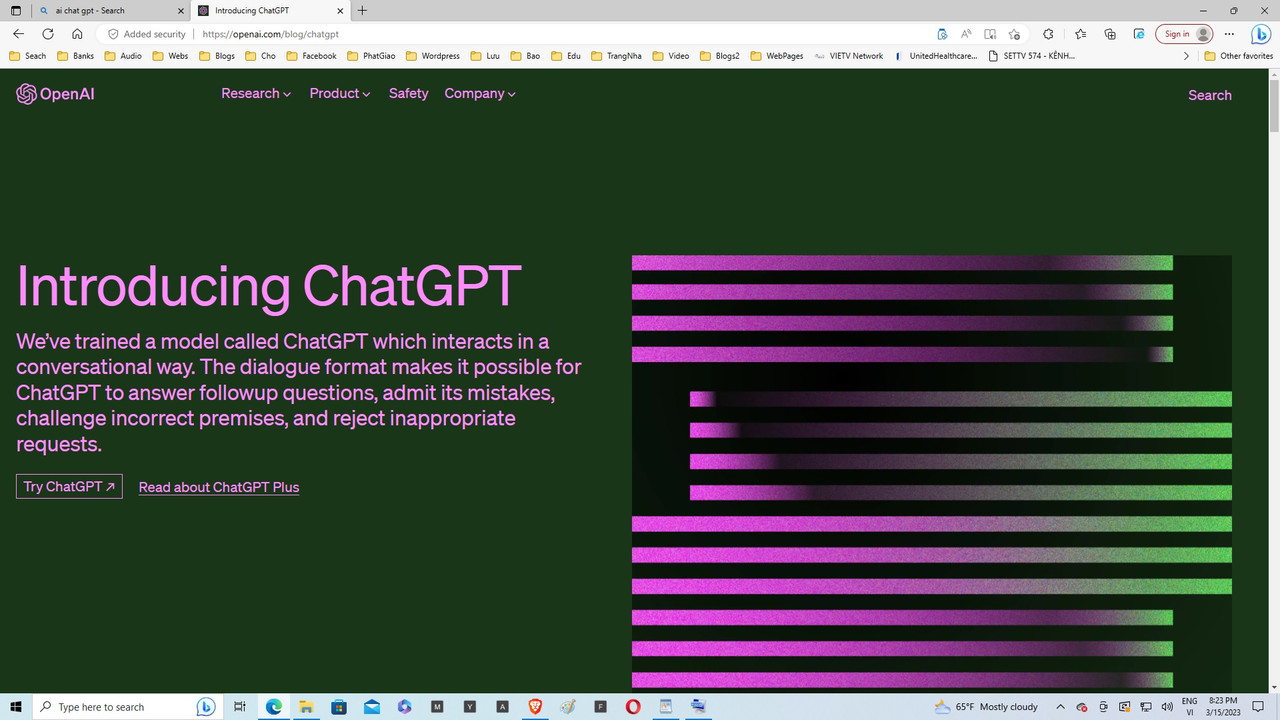This screenshot has height=720, width=1280.
Task: Open the Banks favorites folder
Action: pos(75,56)
